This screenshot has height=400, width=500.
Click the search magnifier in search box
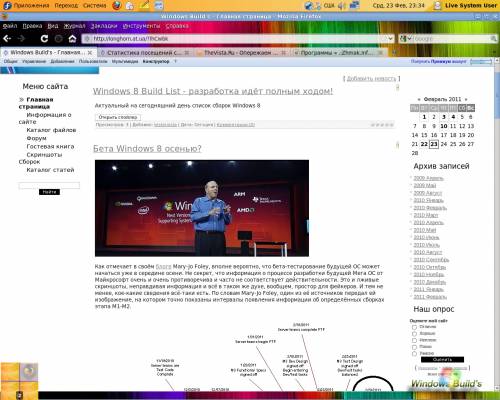click(x=493, y=39)
